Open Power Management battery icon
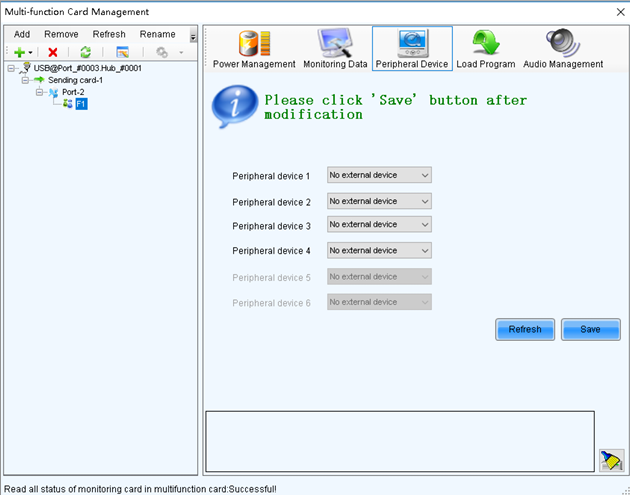The height and width of the screenshot is (495, 630). point(254,43)
